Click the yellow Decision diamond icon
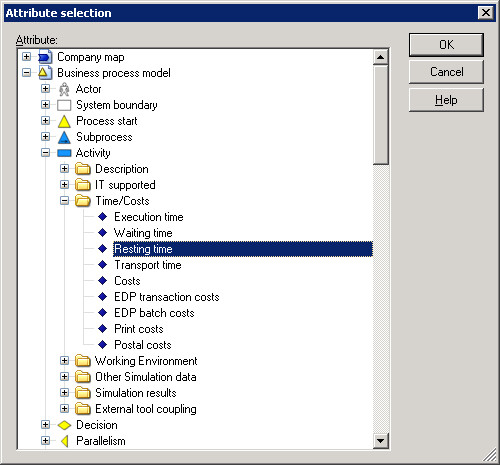 [64, 425]
